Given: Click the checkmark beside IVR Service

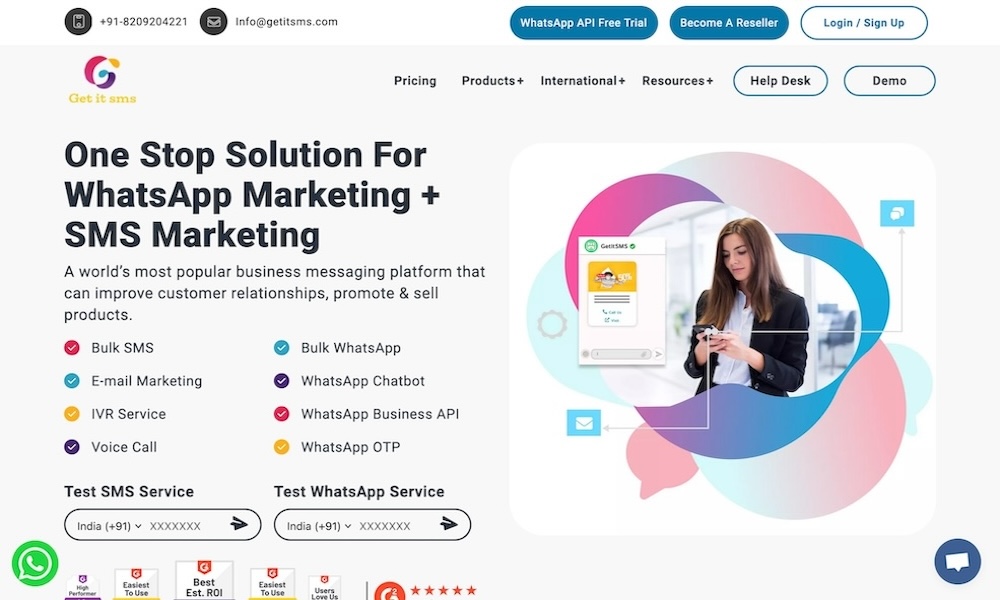Looking at the screenshot, I should (72, 414).
